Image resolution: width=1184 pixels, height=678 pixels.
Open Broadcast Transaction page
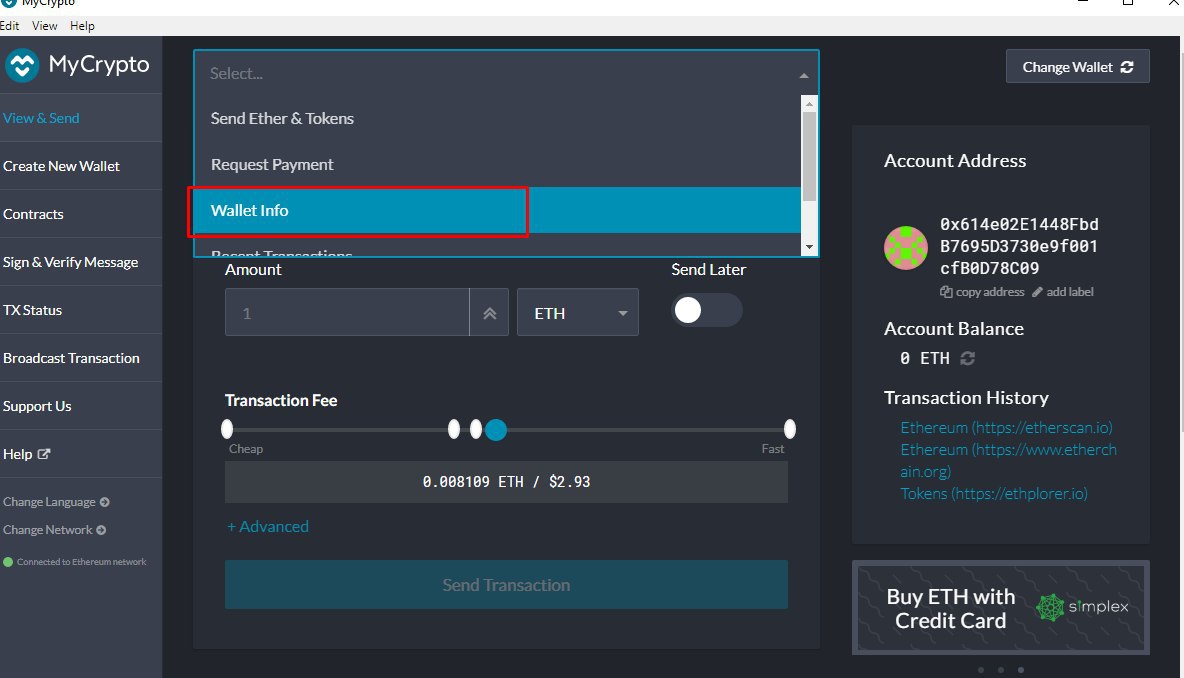(x=81, y=358)
